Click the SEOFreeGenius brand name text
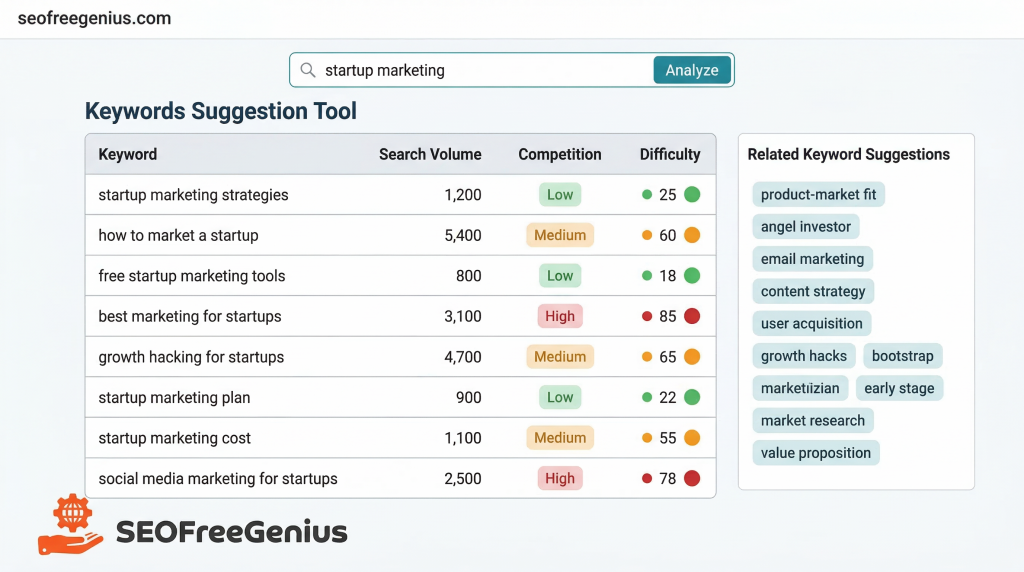The width and height of the screenshot is (1024, 572). click(232, 532)
